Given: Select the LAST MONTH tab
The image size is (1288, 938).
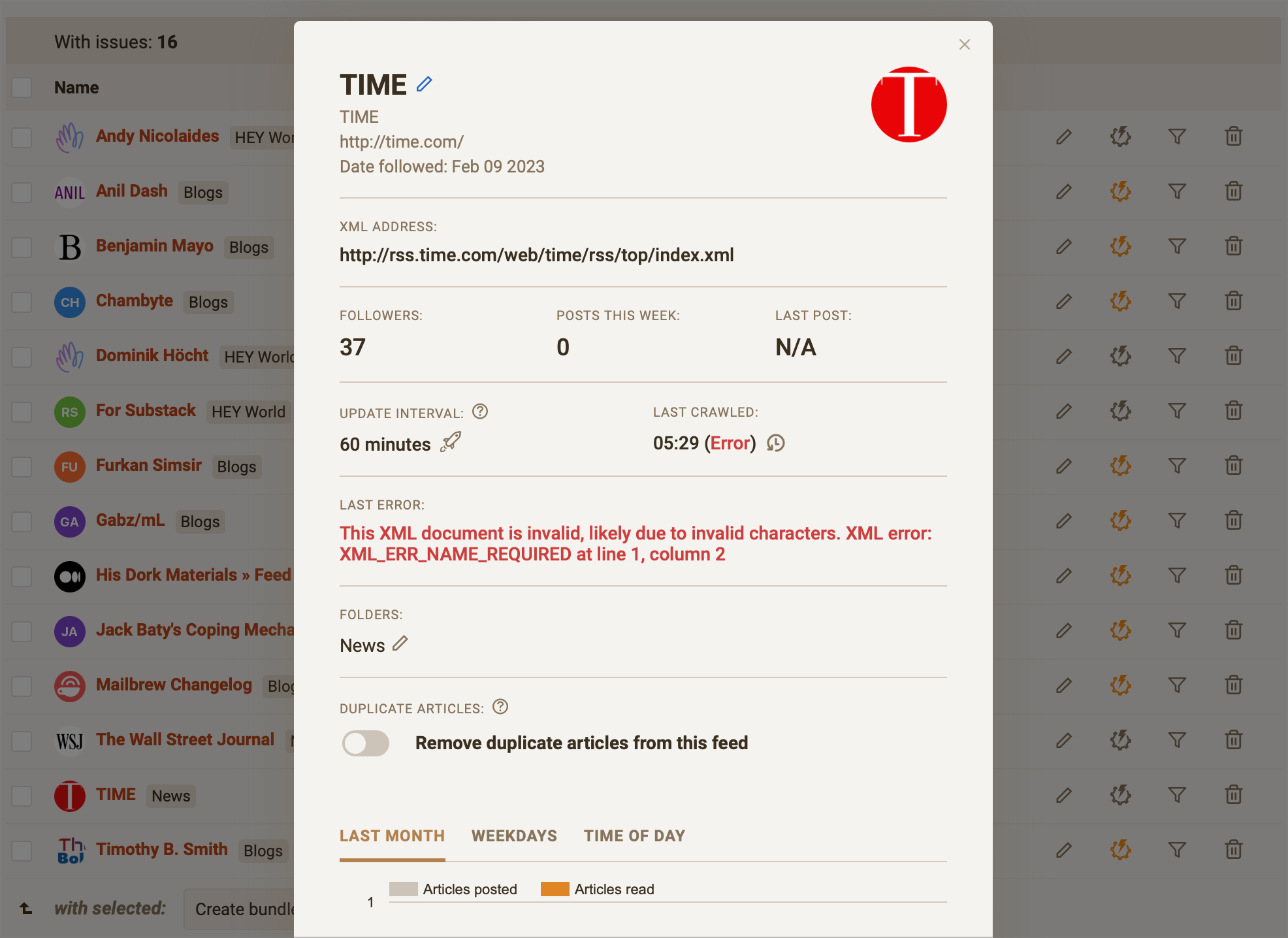Looking at the screenshot, I should 392,836.
